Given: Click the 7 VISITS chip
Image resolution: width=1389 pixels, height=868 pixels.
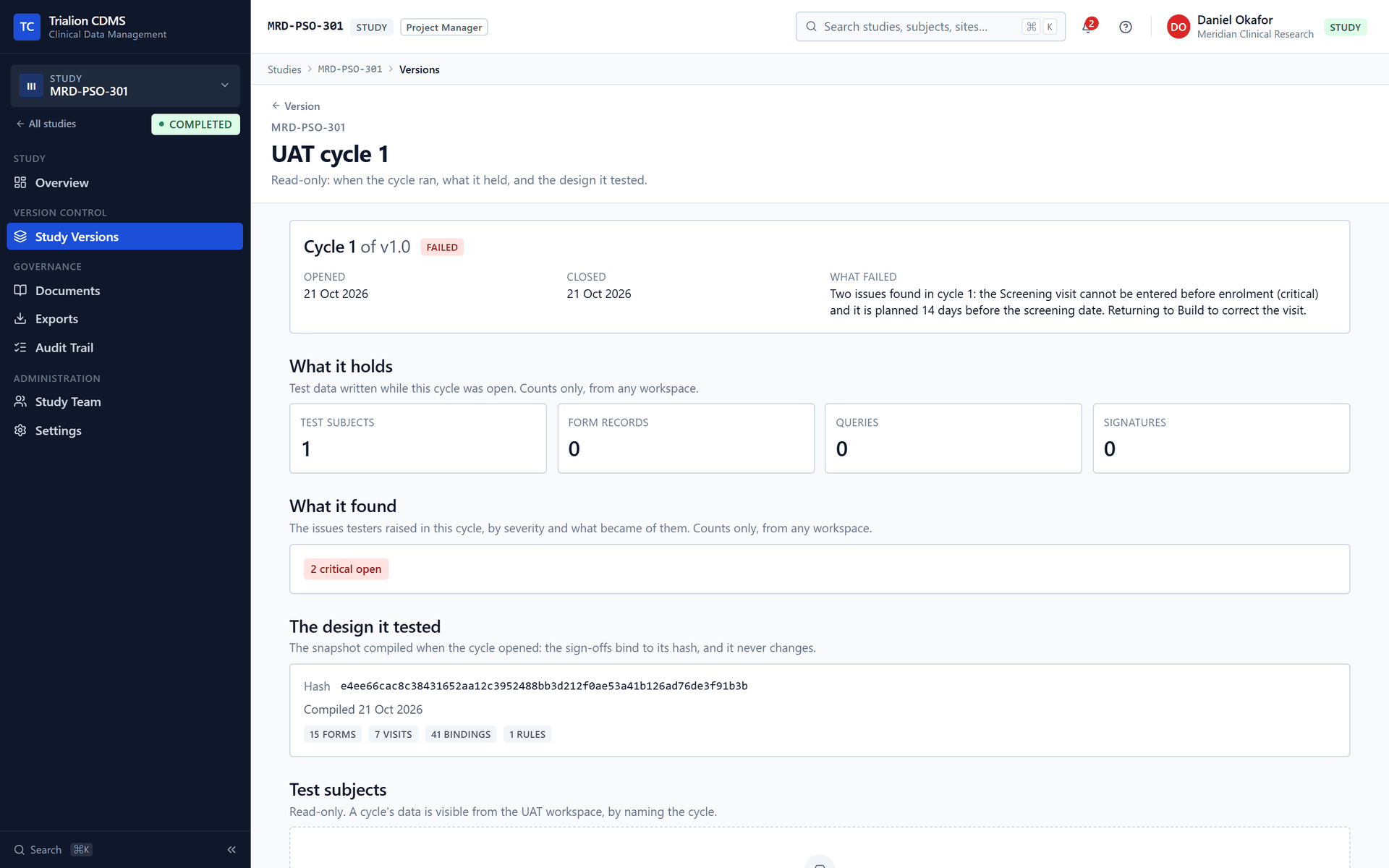Looking at the screenshot, I should (x=393, y=734).
